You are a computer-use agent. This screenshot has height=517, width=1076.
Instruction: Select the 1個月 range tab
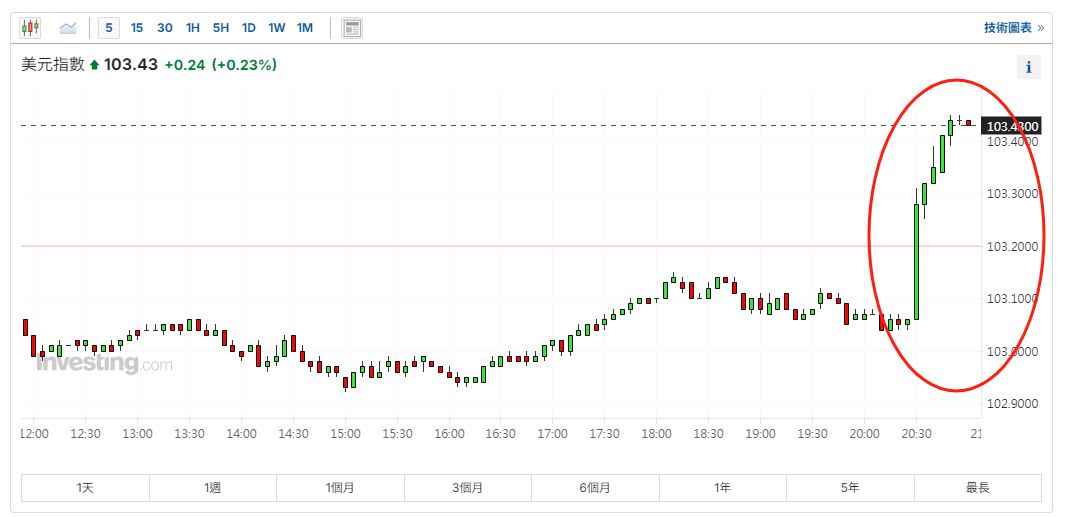click(x=340, y=488)
